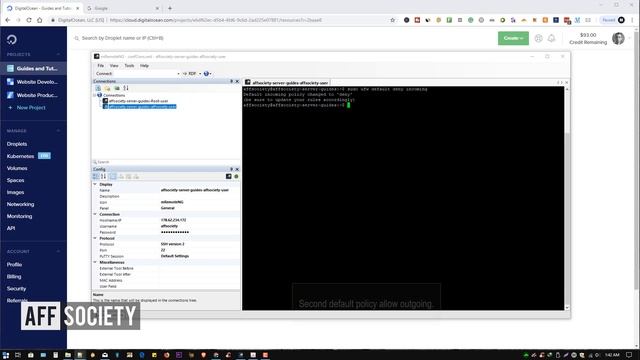Click the new folder icon in Connections panel
Screen dimensions: 640x360
pyautogui.click(x=107, y=88)
